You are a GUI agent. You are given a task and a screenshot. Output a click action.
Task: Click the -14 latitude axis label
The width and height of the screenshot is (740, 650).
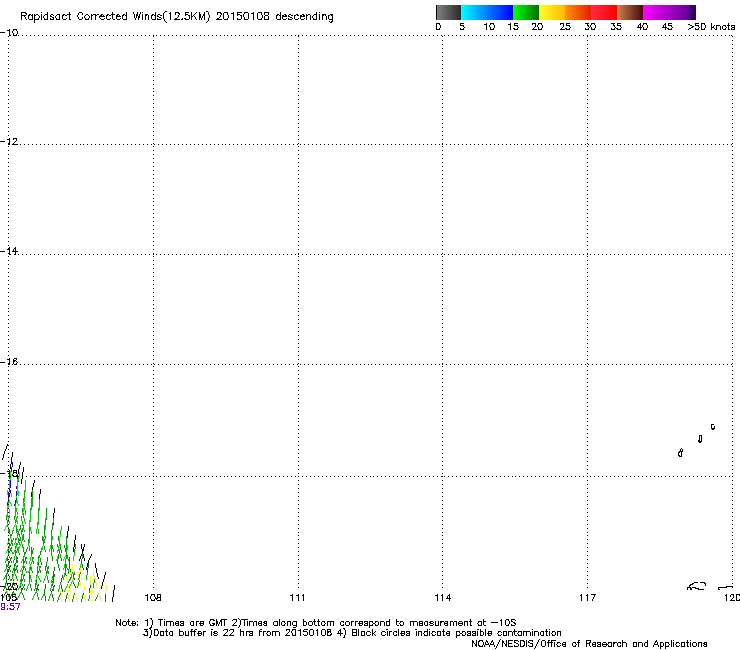[9, 251]
